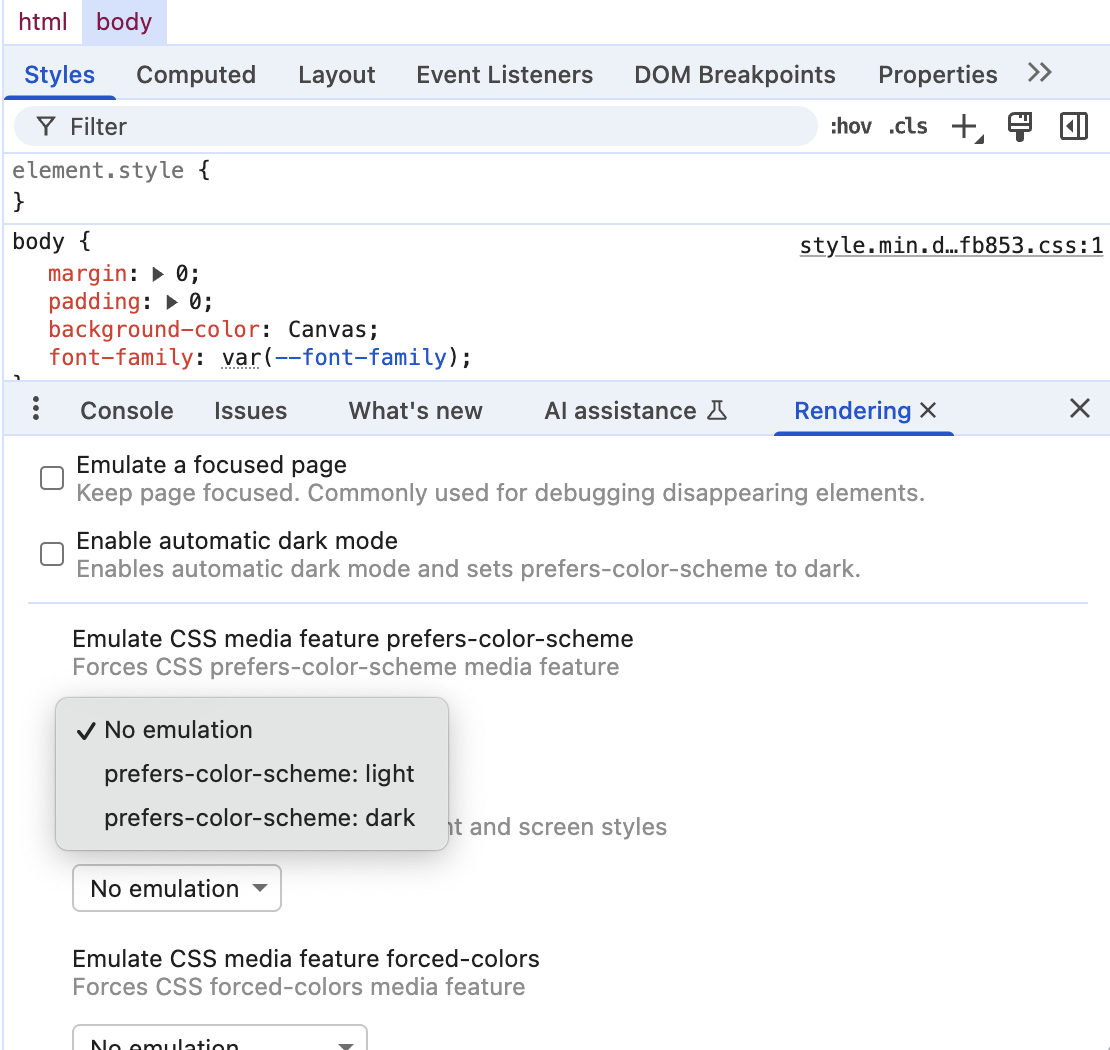Click the Filter styles input field

pyautogui.click(x=430, y=127)
